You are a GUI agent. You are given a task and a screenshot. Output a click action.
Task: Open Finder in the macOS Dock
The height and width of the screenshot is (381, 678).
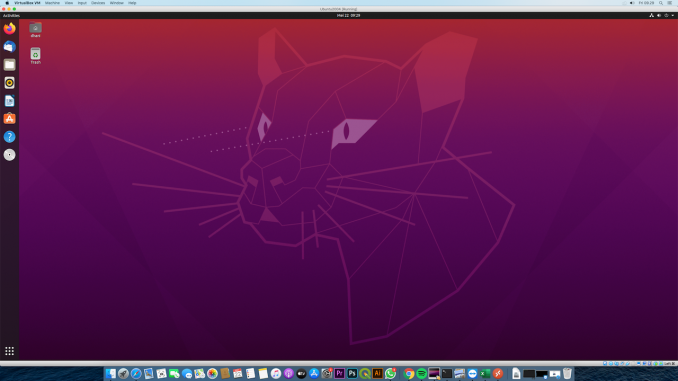[x=111, y=374]
